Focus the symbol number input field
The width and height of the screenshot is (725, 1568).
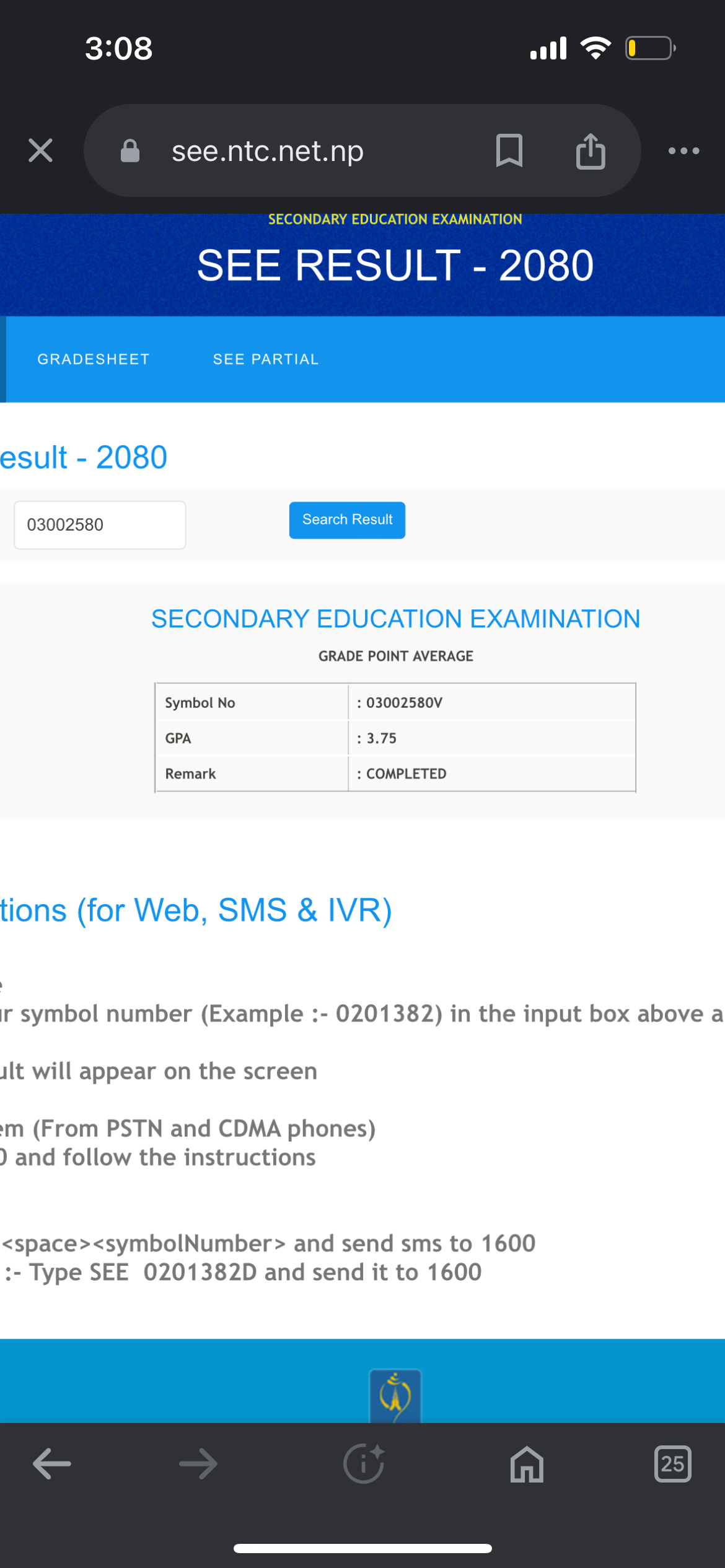(100, 525)
